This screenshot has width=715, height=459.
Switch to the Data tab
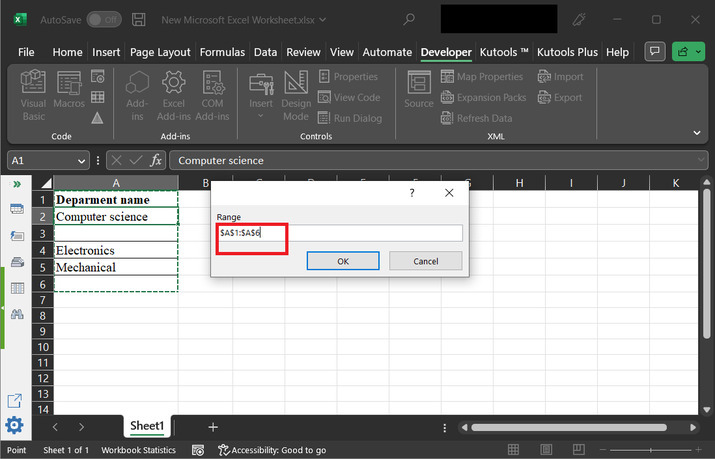coord(265,52)
